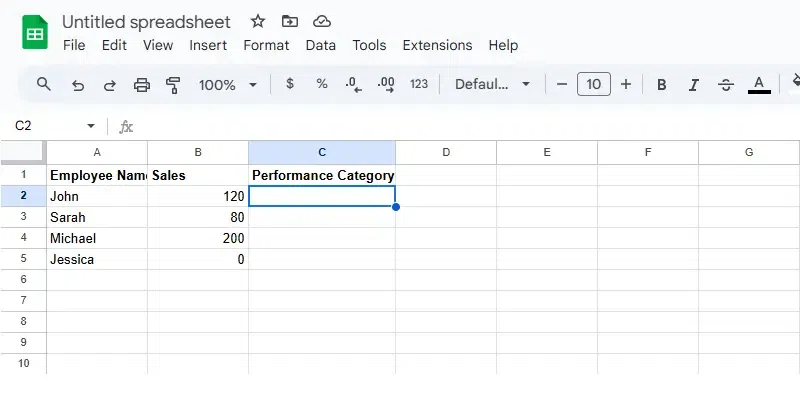800x400 pixels.
Task: Star the Untitled spreadsheet
Action: pos(258,21)
